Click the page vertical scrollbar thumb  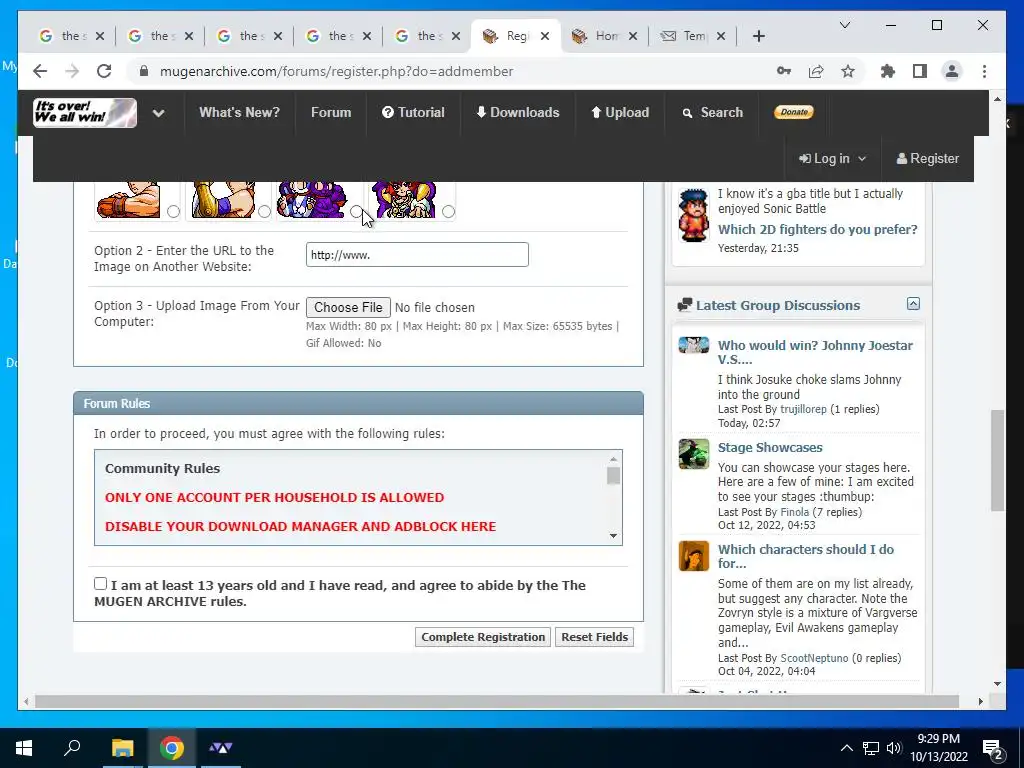pos(997,460)
